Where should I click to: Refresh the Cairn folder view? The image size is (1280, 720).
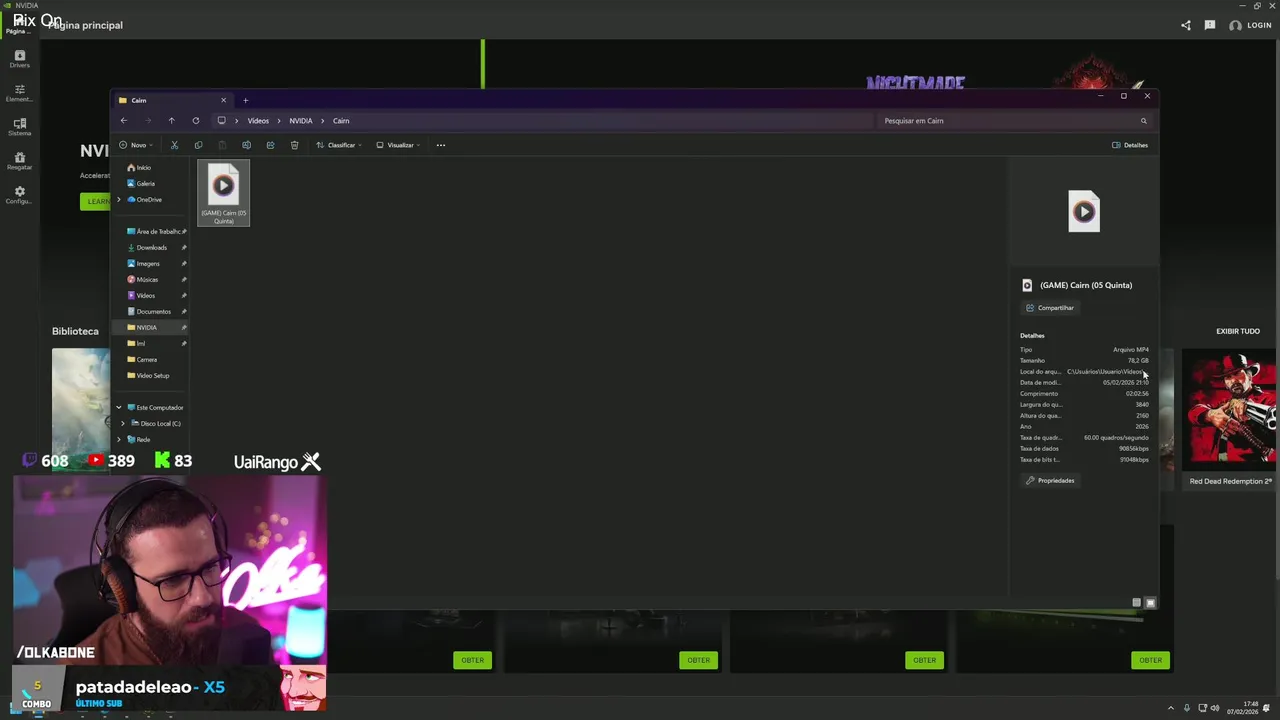pyautogui.click(x=196, y=120)
